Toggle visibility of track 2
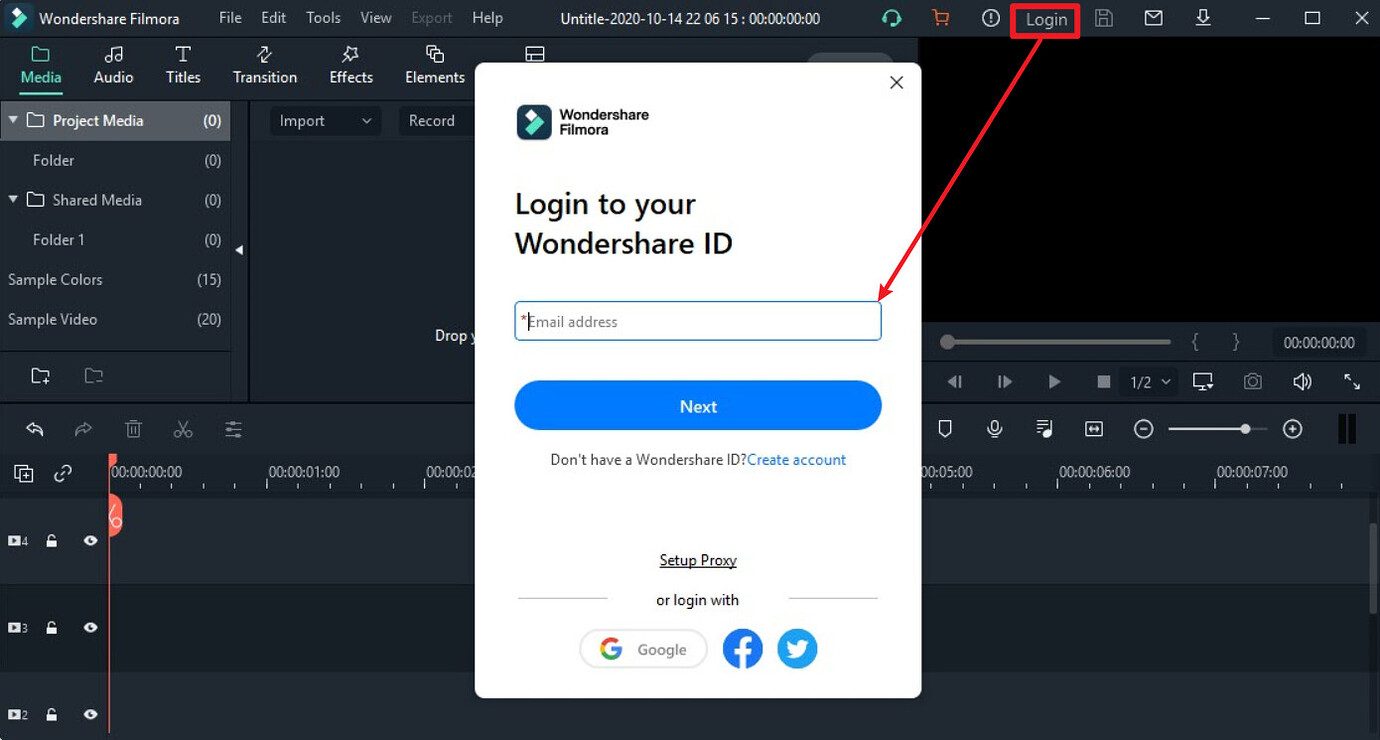The width and height of the screenshot is (1380, 740). pyautogui.click(x=90, y=714)
